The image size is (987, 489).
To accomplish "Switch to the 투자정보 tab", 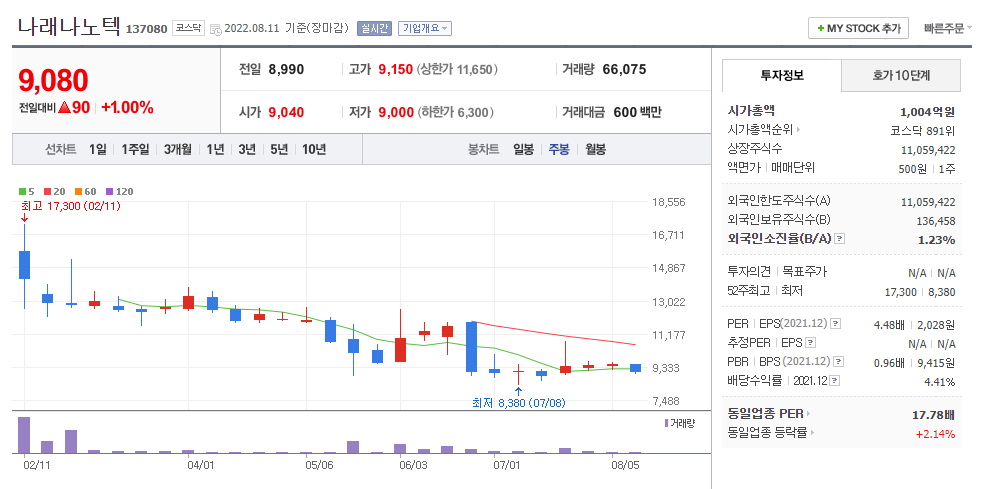I will click(782, 76).
